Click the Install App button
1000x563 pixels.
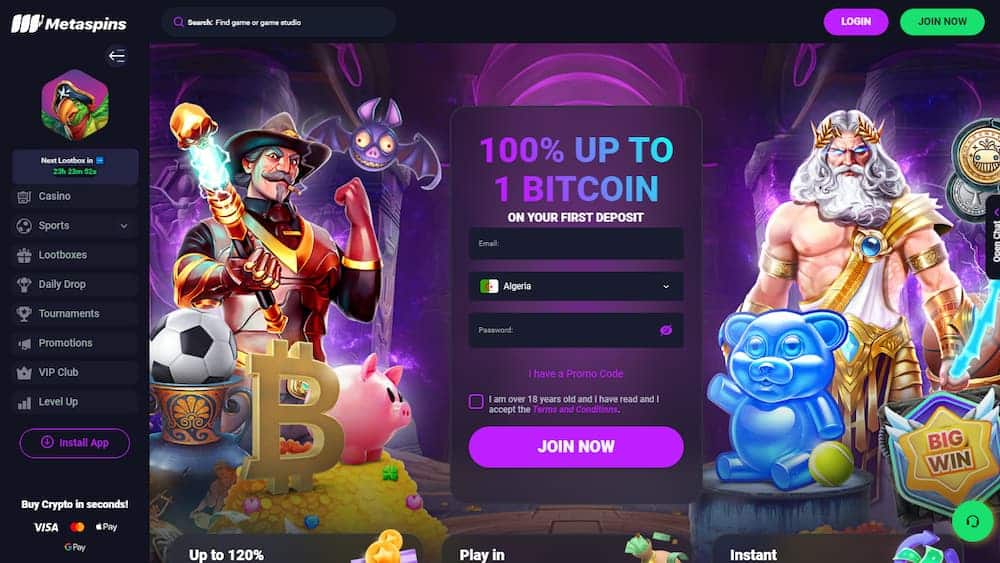coord(75,442)
